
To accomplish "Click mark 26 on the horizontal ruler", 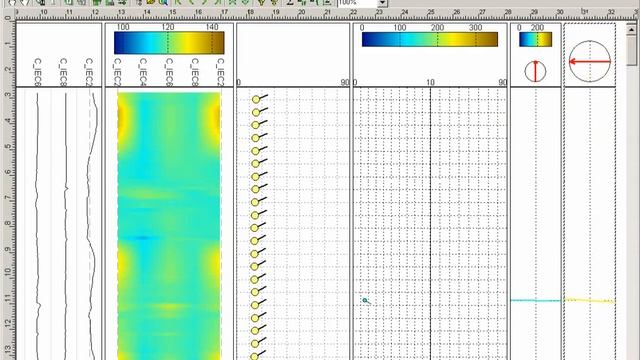I will point(456,12).
